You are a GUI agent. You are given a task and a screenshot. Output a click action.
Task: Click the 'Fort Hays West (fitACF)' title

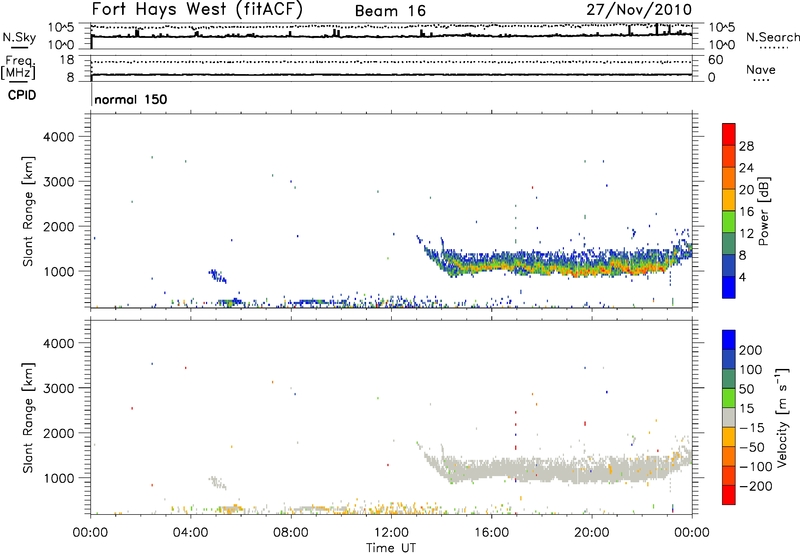coord(197,9)
